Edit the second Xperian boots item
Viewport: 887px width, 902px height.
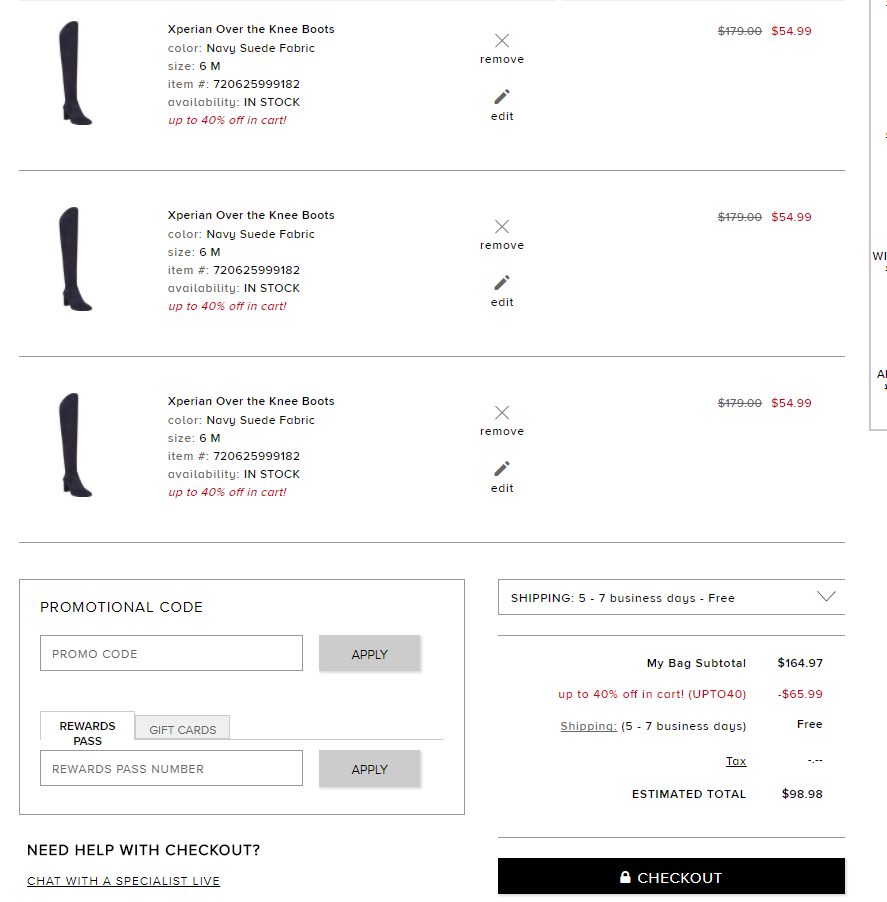501,289
